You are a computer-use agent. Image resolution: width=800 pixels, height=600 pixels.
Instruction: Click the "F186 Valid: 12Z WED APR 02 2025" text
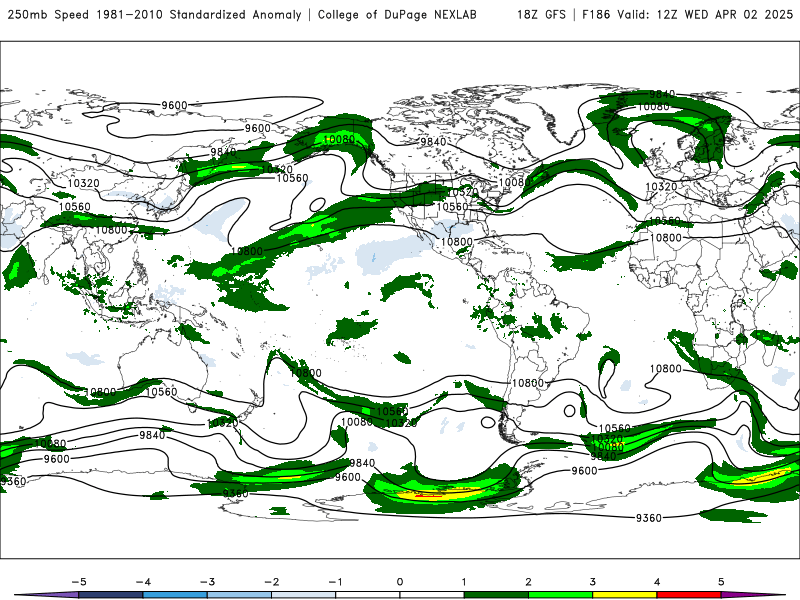click(x=687, y=14)
